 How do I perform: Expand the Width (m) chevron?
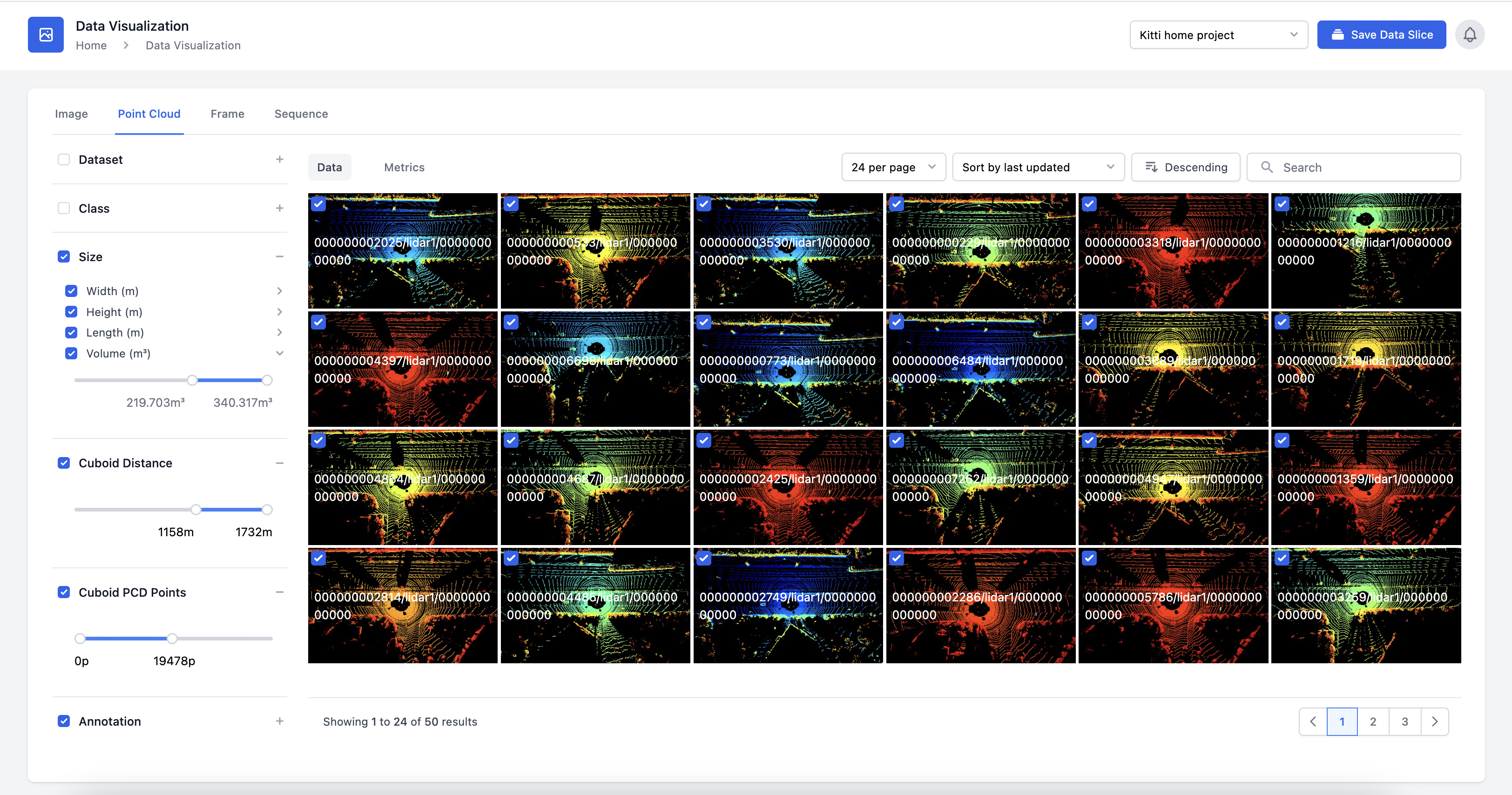279,291
